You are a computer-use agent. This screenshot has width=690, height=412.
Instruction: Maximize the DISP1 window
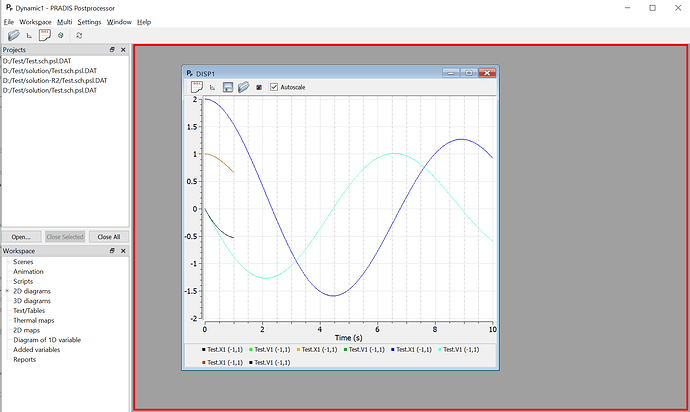(x=469, y=73)
